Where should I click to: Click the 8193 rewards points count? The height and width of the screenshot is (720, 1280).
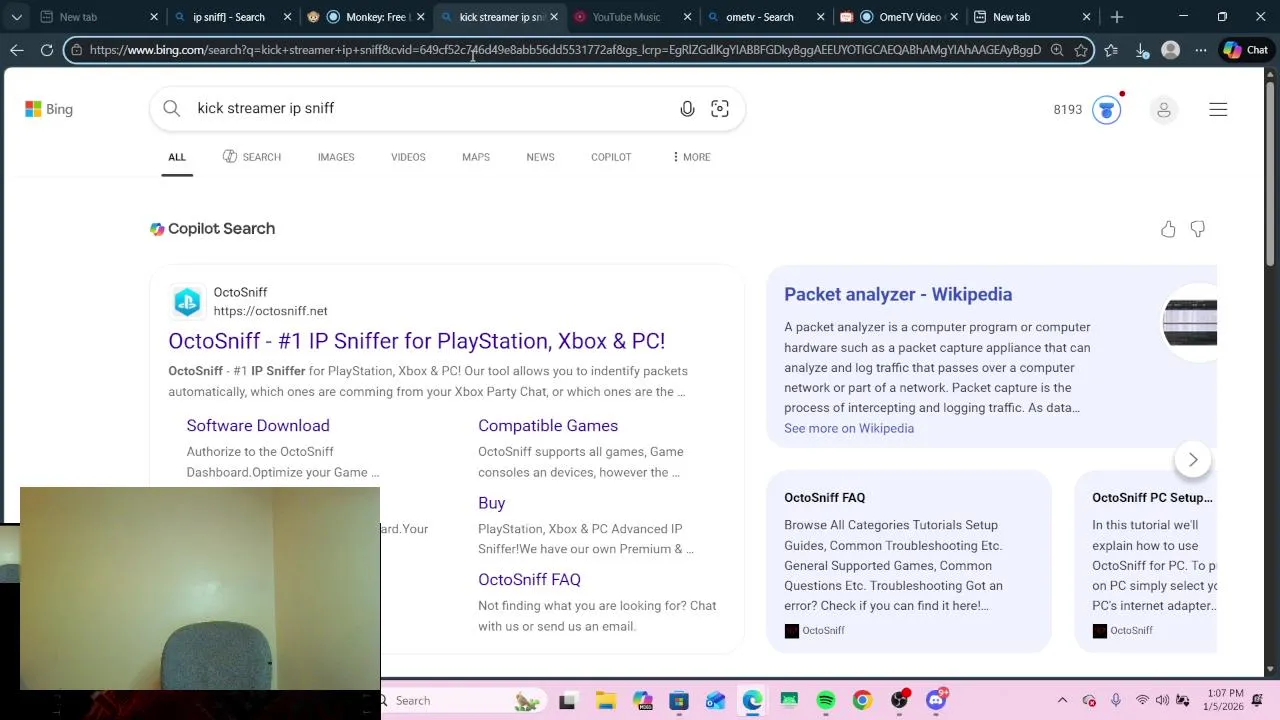click(x=1067, y=110)
